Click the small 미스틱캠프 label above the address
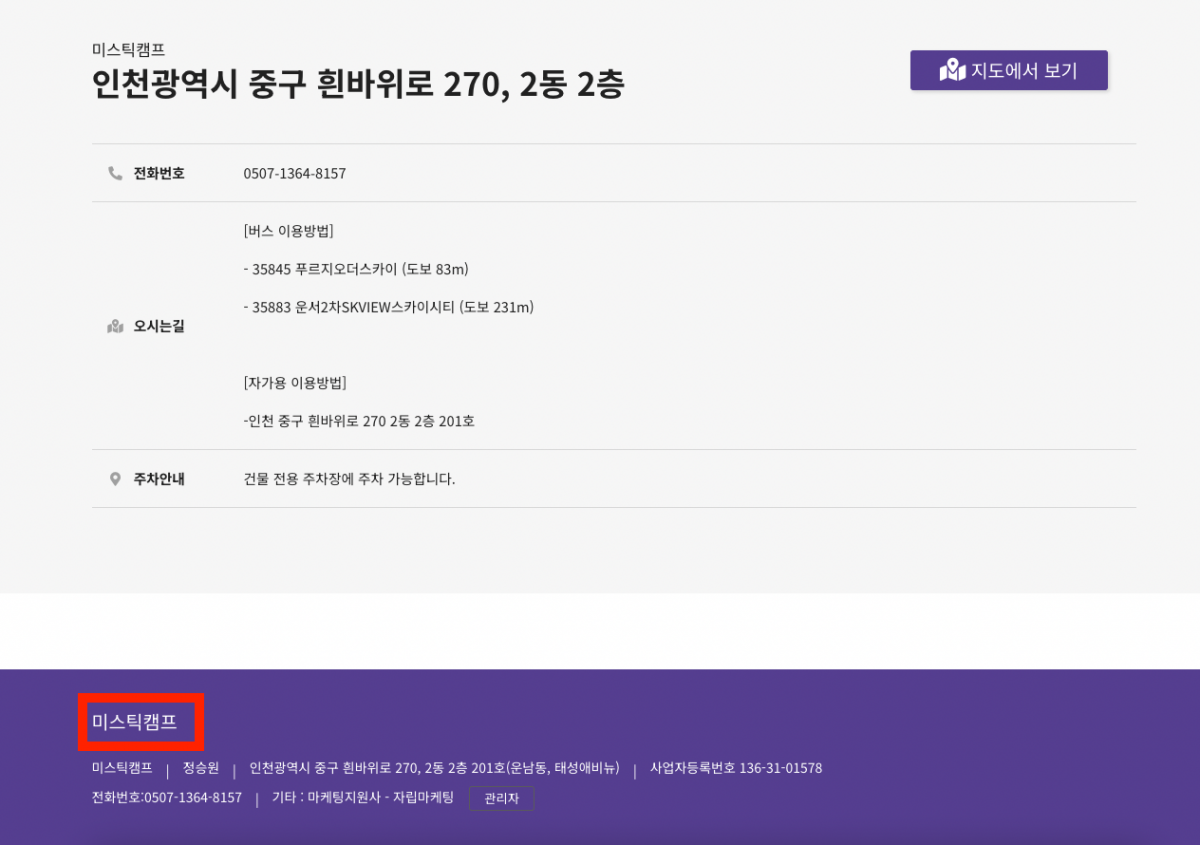 click(128, 49)
